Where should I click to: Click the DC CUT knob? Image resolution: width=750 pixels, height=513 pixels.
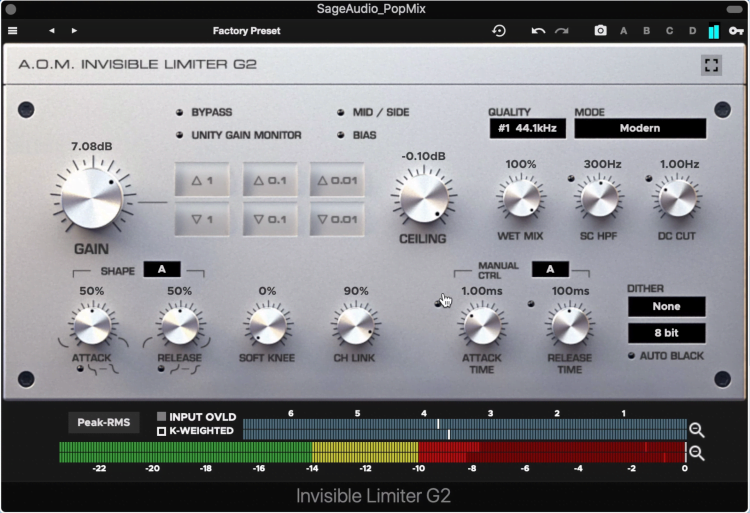(x=677, y=198)
